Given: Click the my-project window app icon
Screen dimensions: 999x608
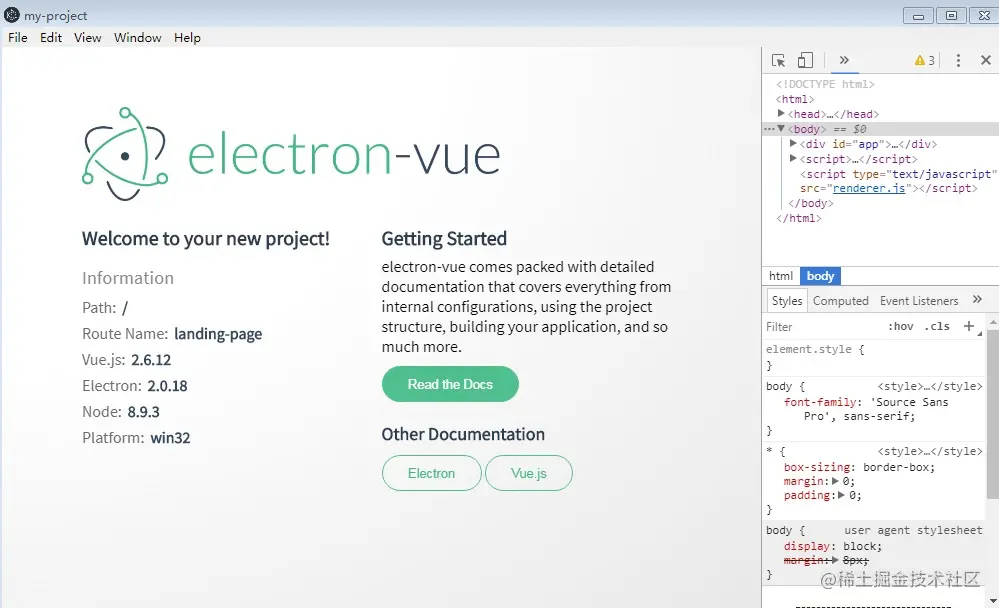Looking at the screenshot, I should [11, 14].
